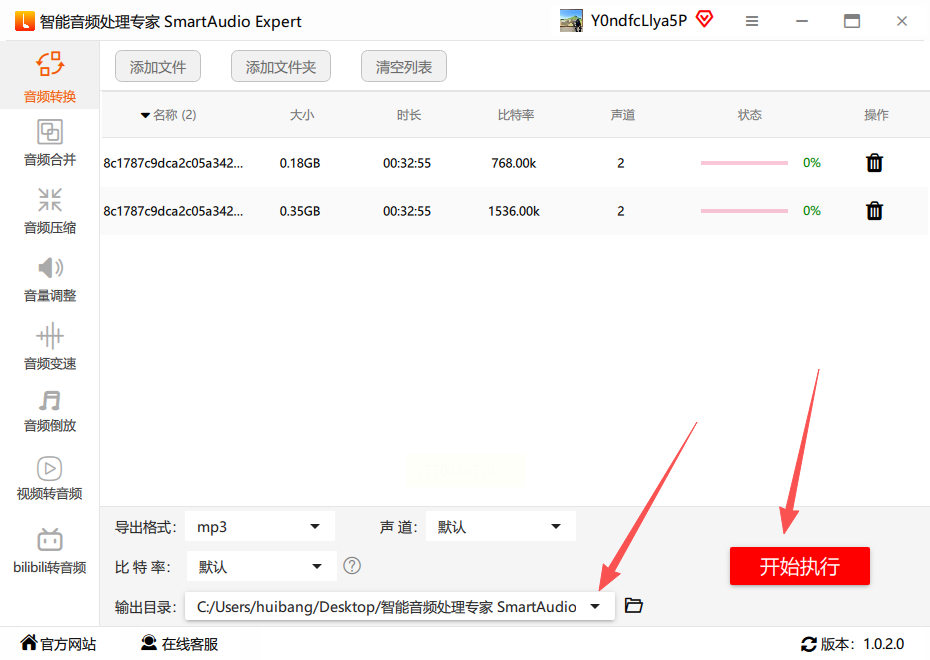Click the 大小 size column header
Screen dimensions: 930x660
click(301, 115)
